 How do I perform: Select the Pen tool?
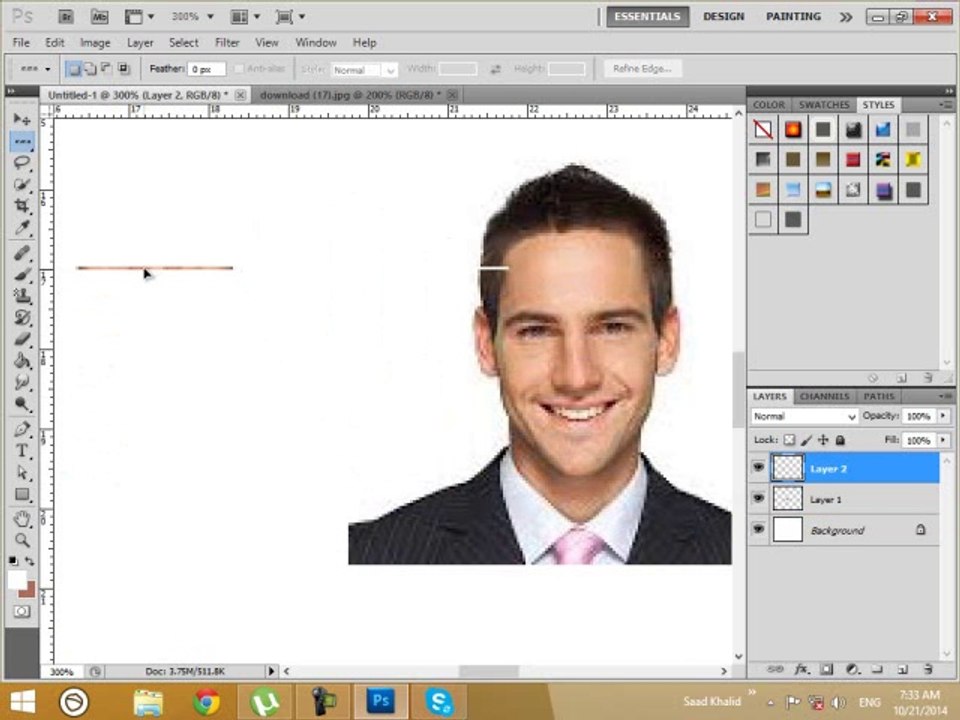coord(22,429)
